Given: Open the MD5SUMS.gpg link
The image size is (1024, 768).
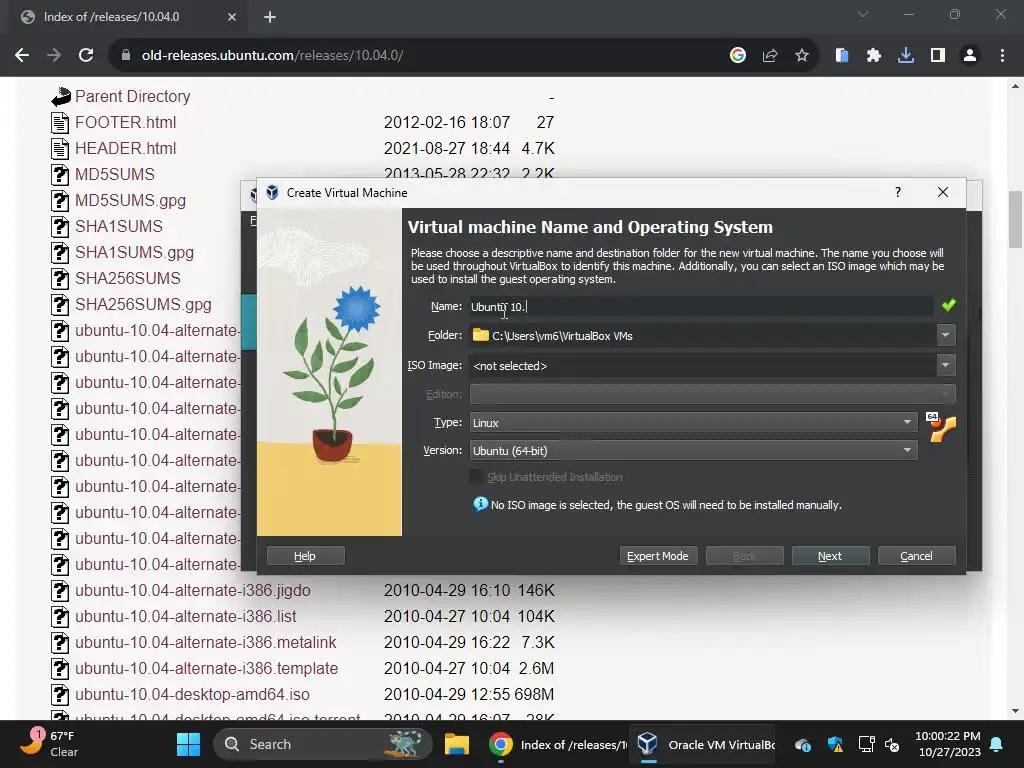Looking at the screenshot, I should click(x=131, y=200).
